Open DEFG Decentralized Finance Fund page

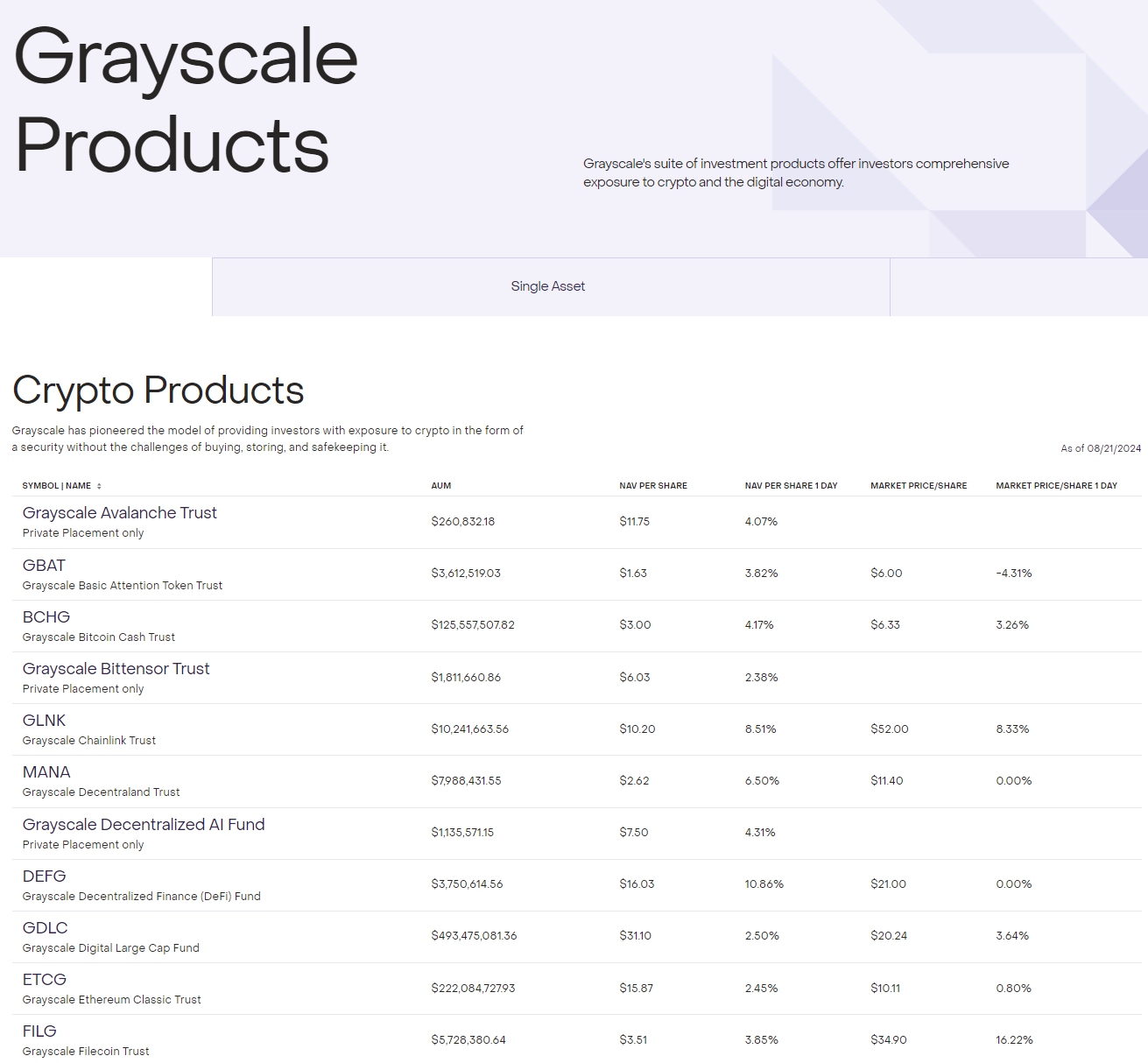[46, 876]
